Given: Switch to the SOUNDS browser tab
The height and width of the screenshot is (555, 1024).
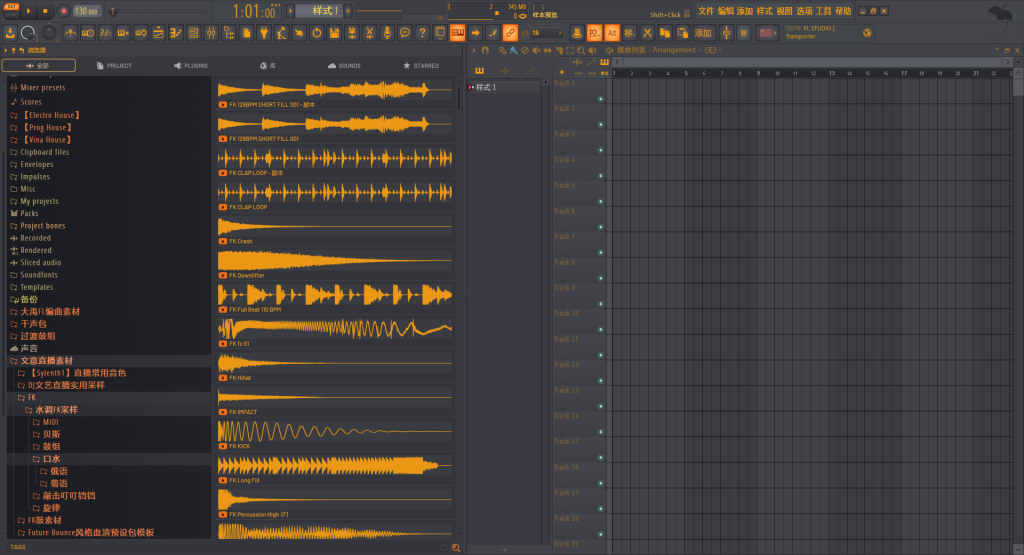Looking at the screenshot, I should click(x=344, y=65).
